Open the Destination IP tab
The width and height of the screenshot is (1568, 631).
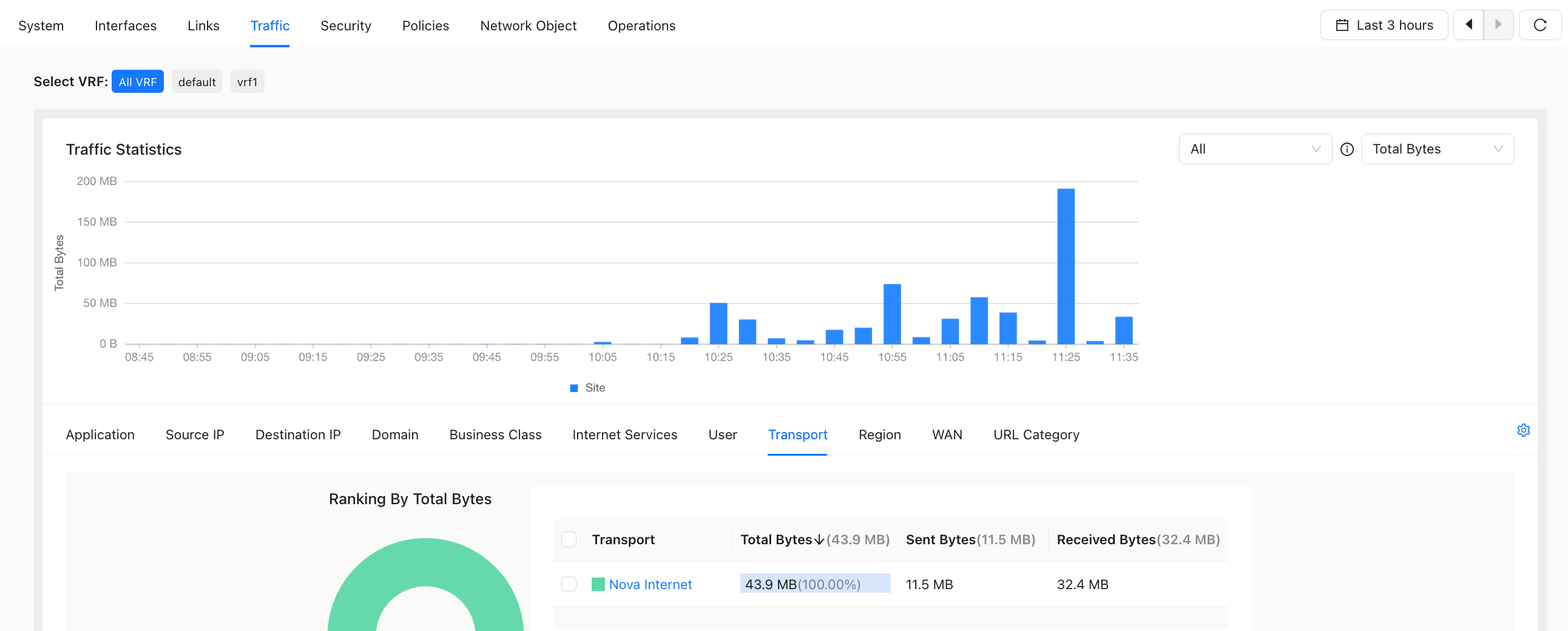tap(298, 434)
